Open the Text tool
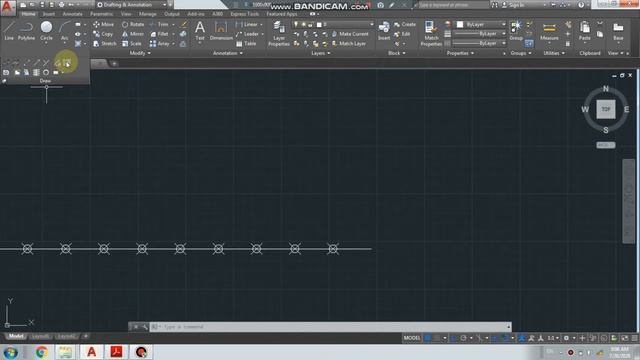Screen dimensions: 640x360 click(200, 31)
